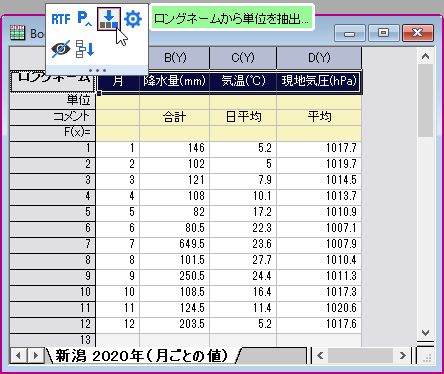The image size is (444, 374).
Task: Click cell with value 1020.6
Action: [319, 308]
